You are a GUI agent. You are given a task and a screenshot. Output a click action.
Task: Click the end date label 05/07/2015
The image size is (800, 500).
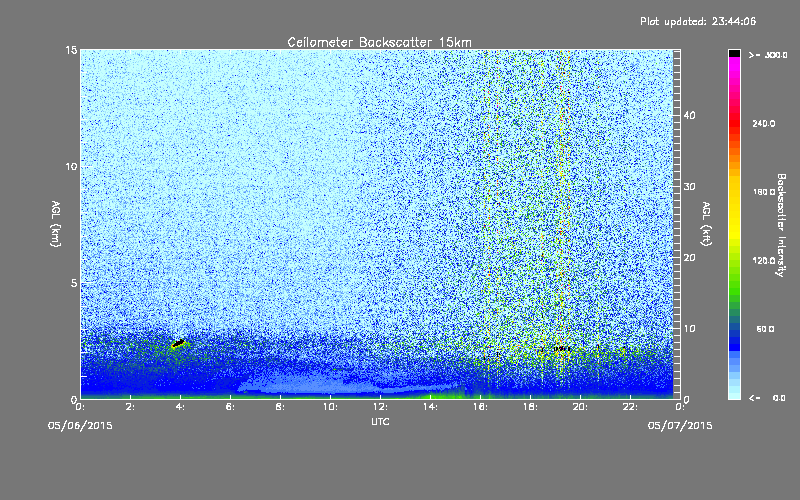click(x=680, y=426)
